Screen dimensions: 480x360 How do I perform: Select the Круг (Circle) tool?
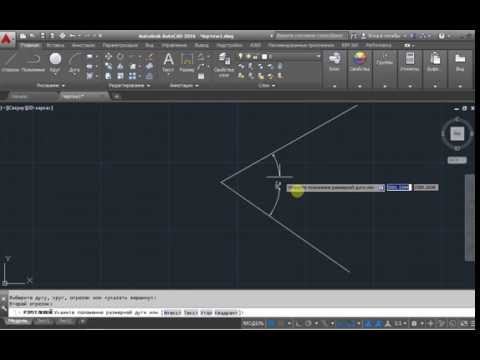[55, 62]
